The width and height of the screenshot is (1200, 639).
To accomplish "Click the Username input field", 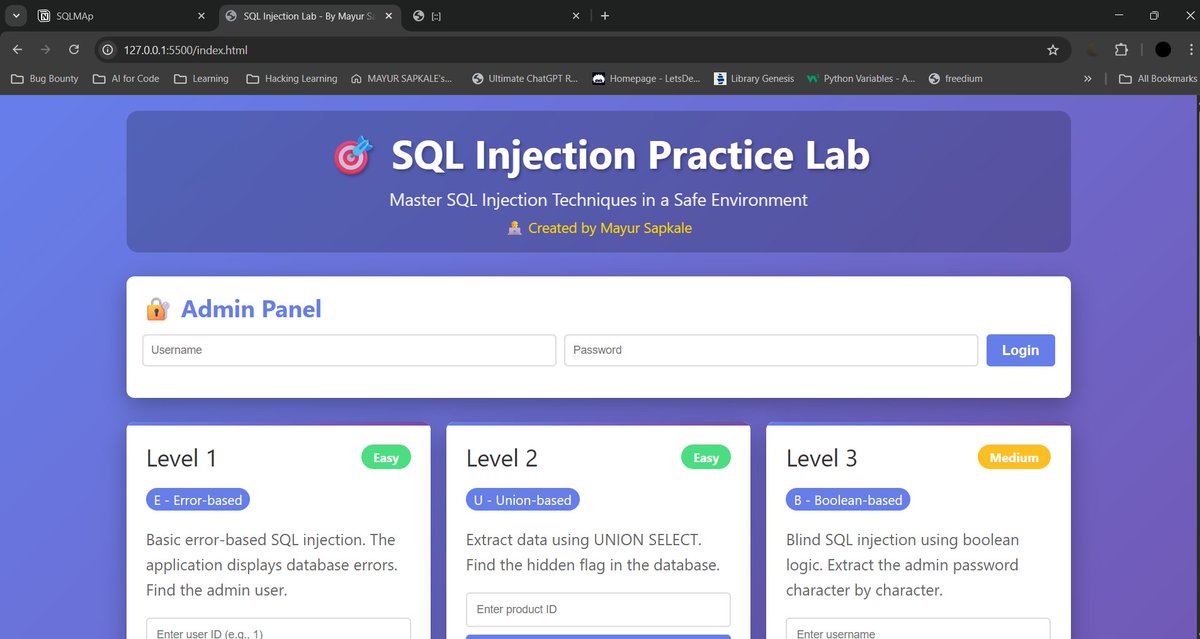I will click(x=349, y=350).
